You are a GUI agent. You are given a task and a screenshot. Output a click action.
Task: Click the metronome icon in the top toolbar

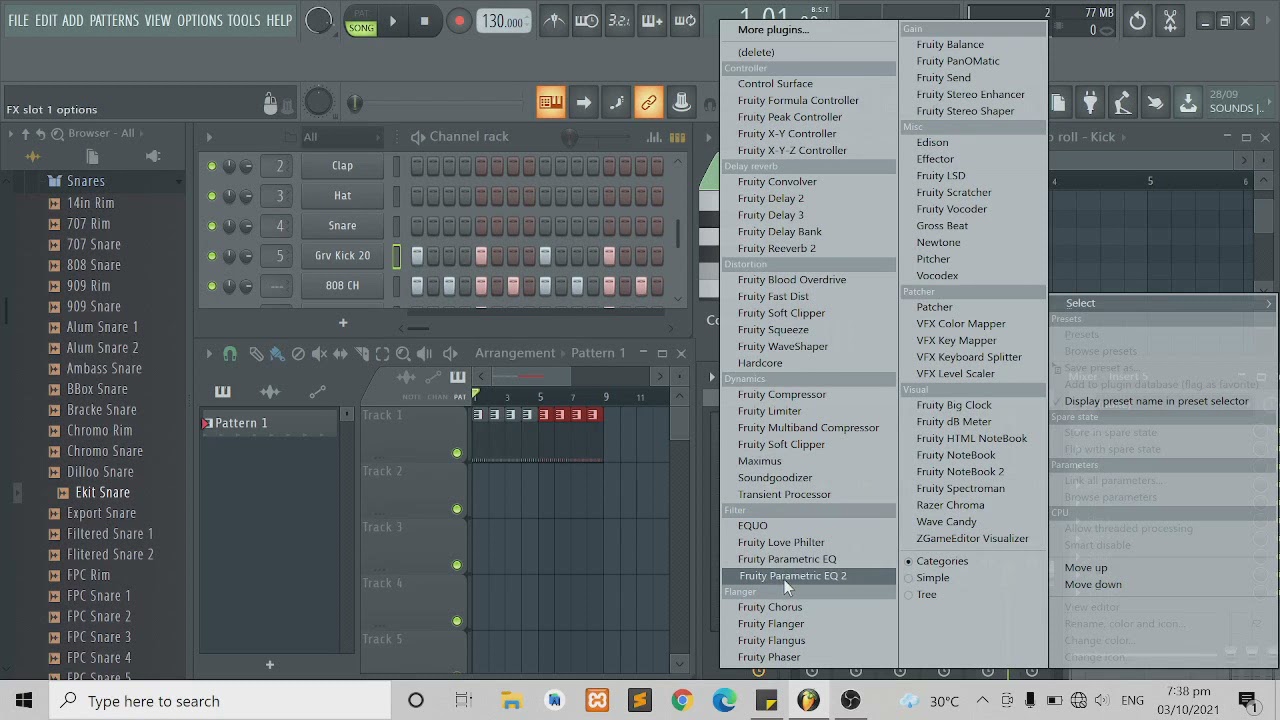(x=554, y=21)
